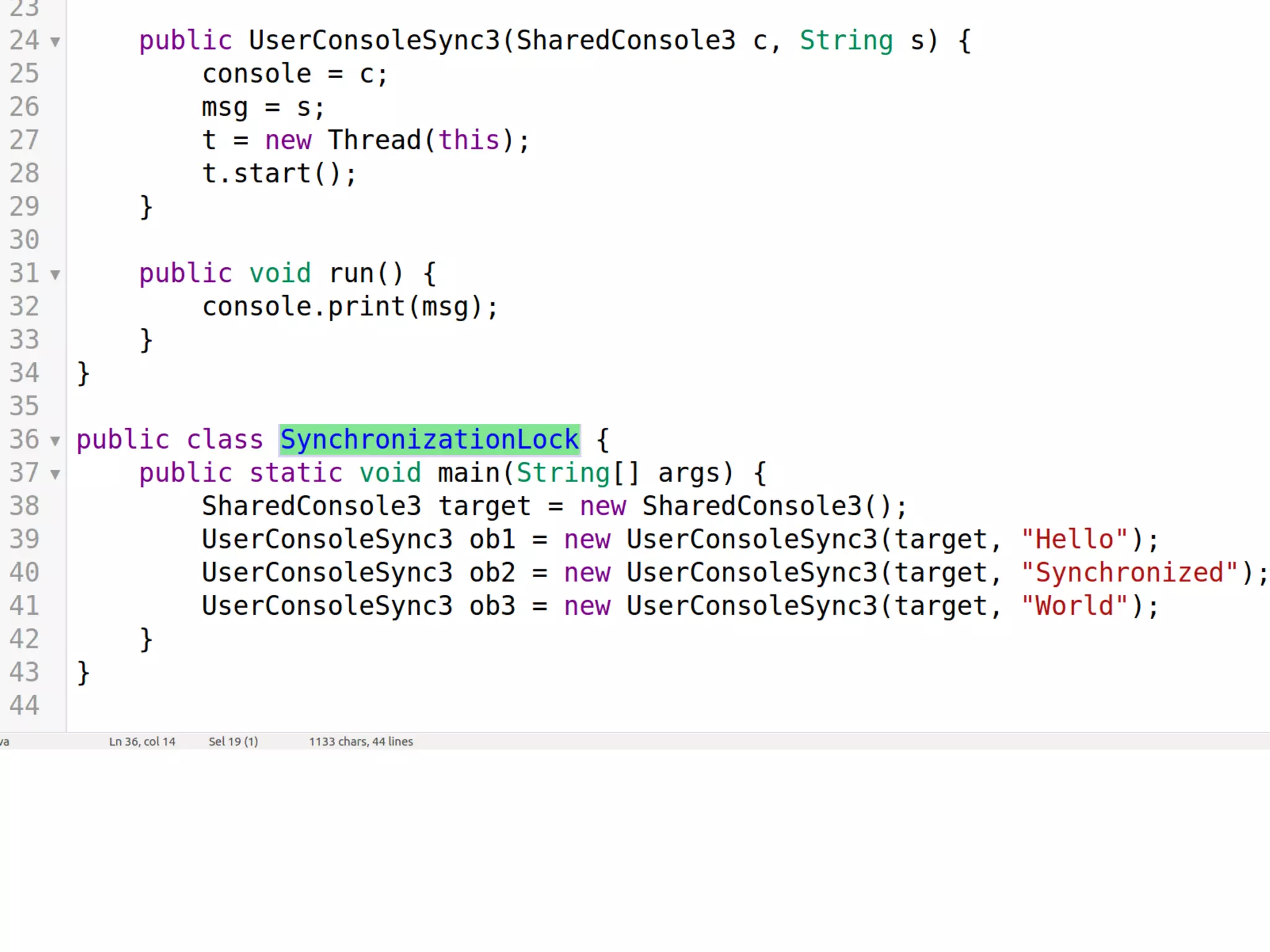Collapse the main method fold at line 37
Image resolution: width=1270 pixels, height=952 pixels.
[55, 474]
